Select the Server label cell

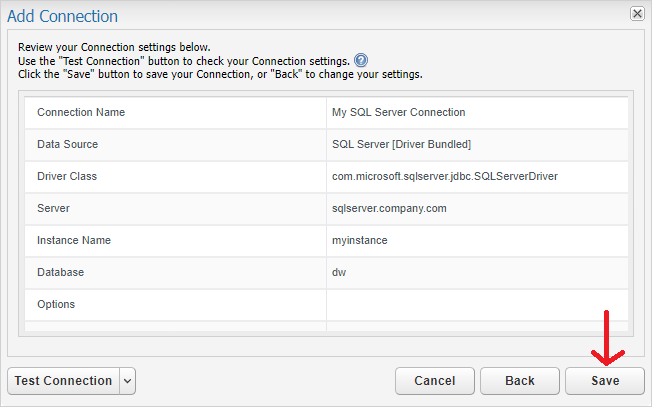coord(175,208)
